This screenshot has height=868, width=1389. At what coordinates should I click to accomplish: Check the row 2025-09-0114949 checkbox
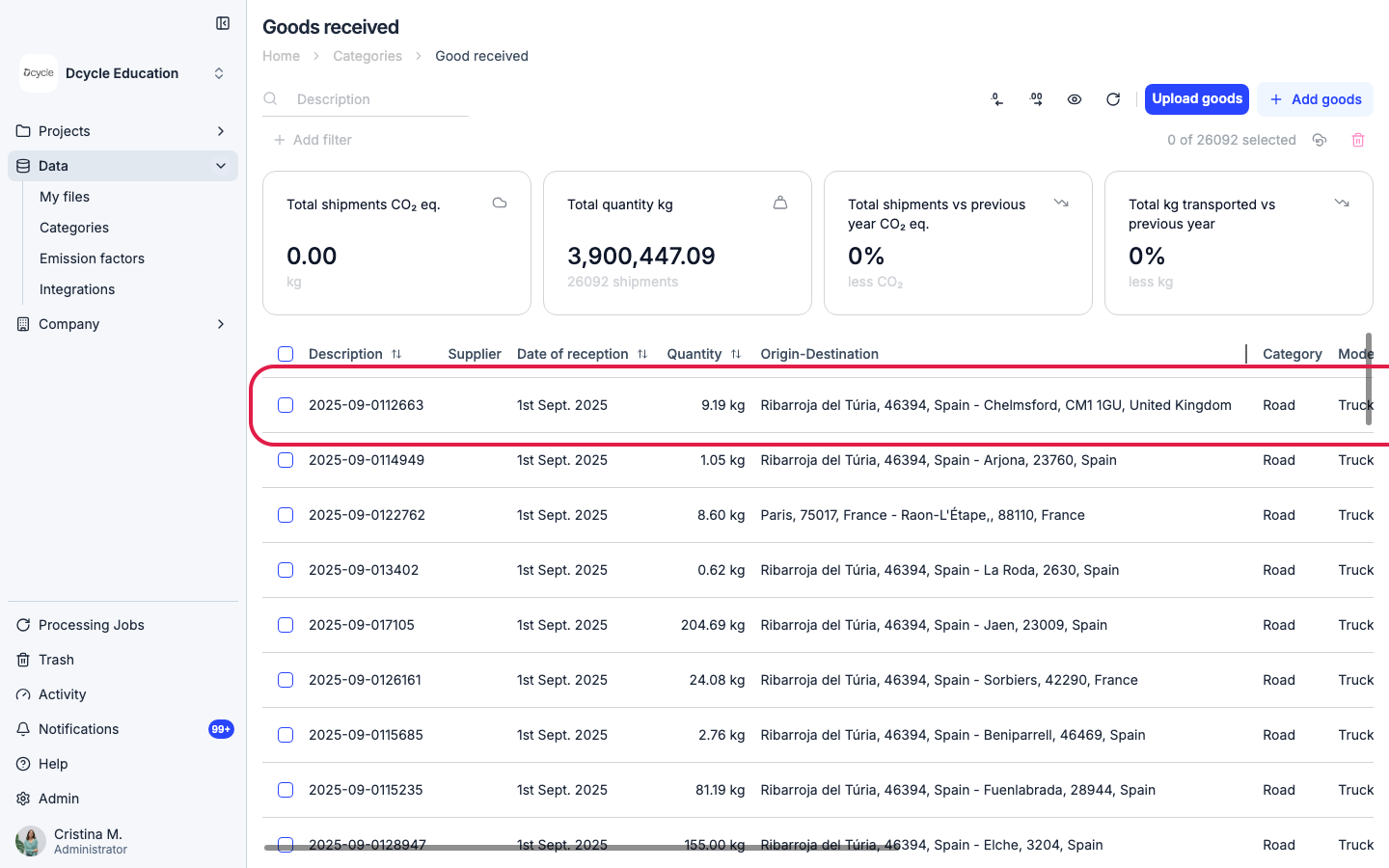pyautogui.click(x=286, y=460)
